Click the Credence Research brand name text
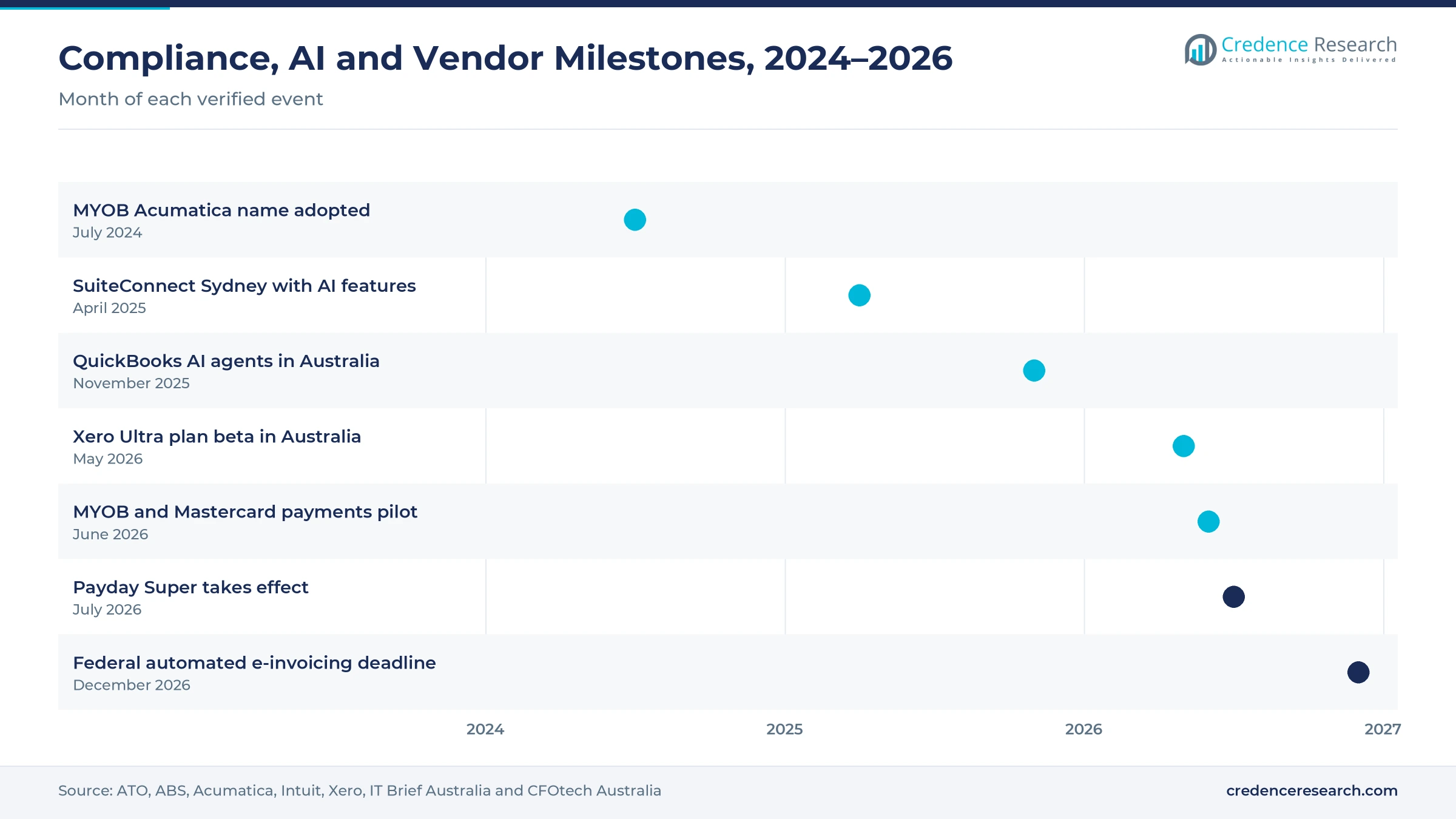The height and width of the screenshot is (819, 1456). pos(1309,44)
